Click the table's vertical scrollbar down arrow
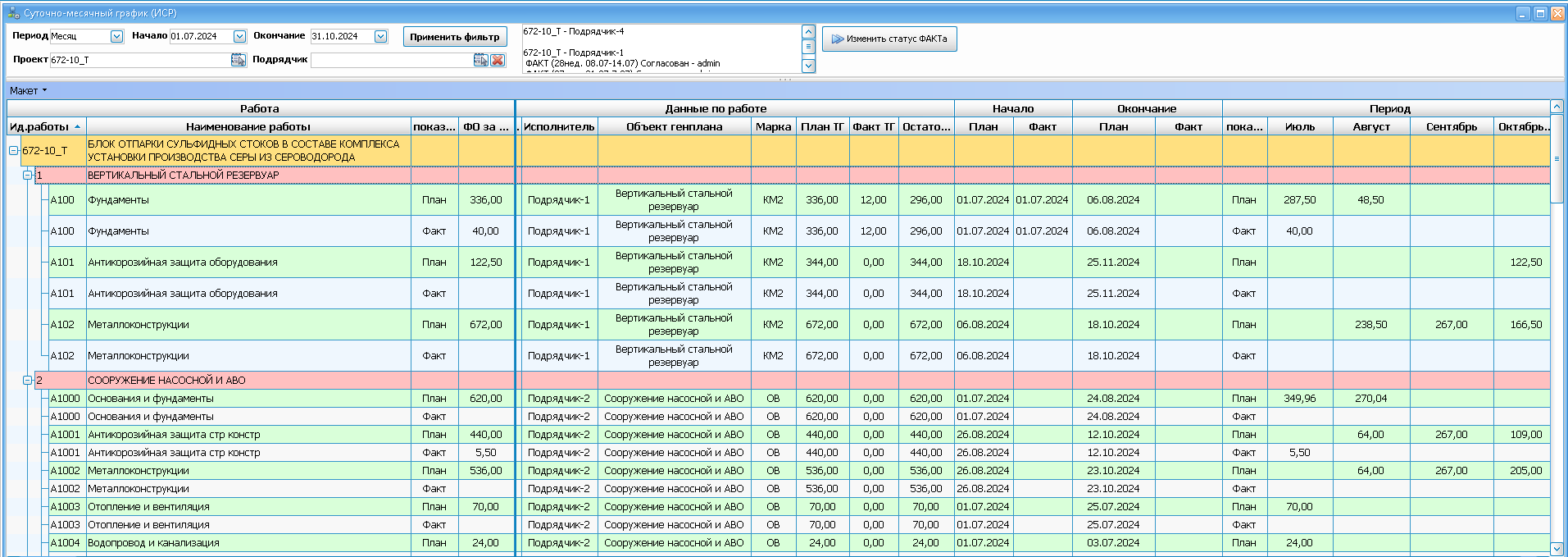 point(1557,548)
